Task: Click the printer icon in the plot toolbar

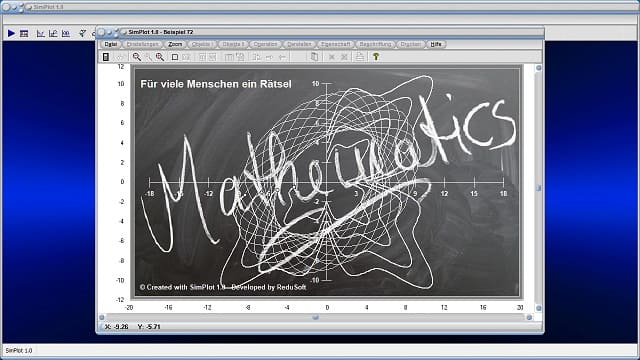Action: pos(360,57)
